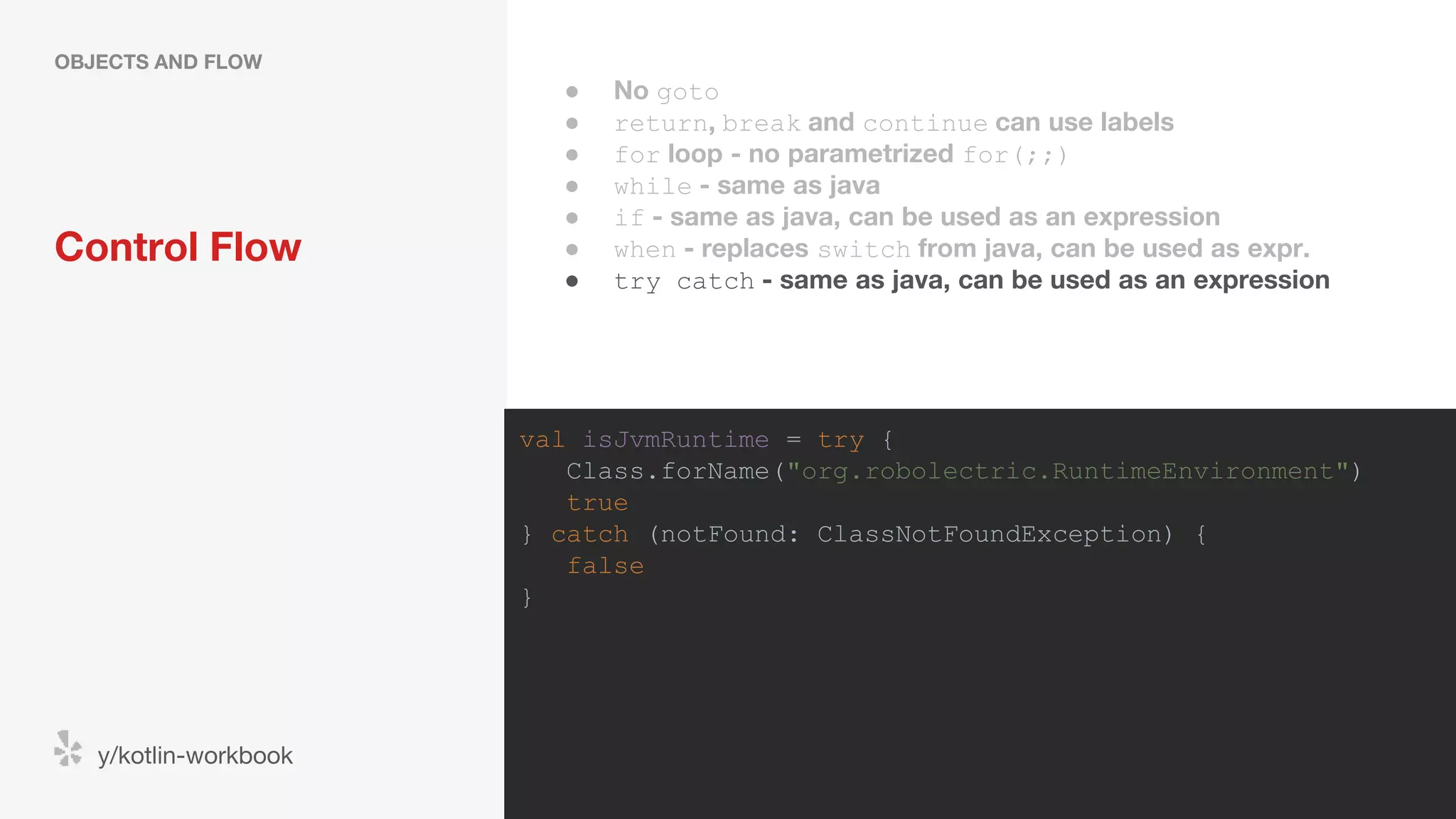
Task: Open the y/kotlin-workbook link
Action: [x=195, y=756]
